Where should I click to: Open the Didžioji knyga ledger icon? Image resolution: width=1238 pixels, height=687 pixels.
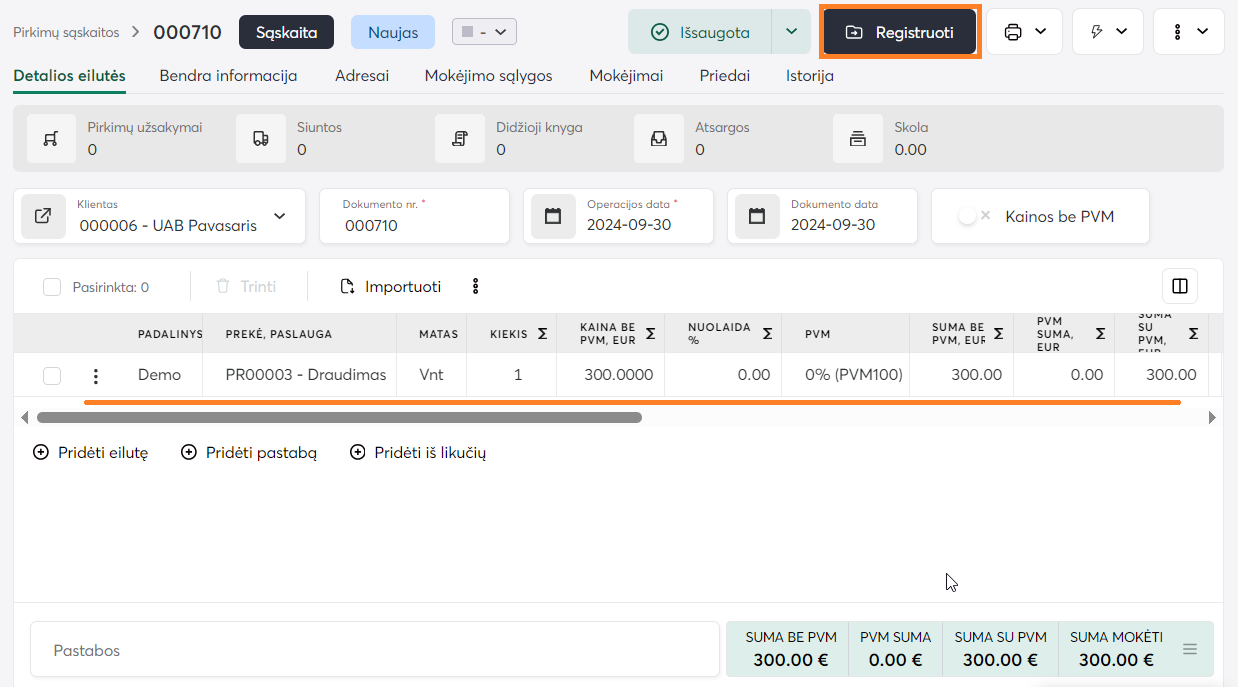pyautogui.click(x=460, y=139)
